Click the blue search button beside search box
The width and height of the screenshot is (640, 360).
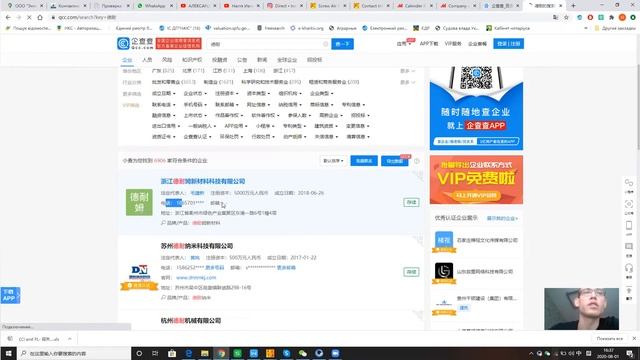(342, 44)
